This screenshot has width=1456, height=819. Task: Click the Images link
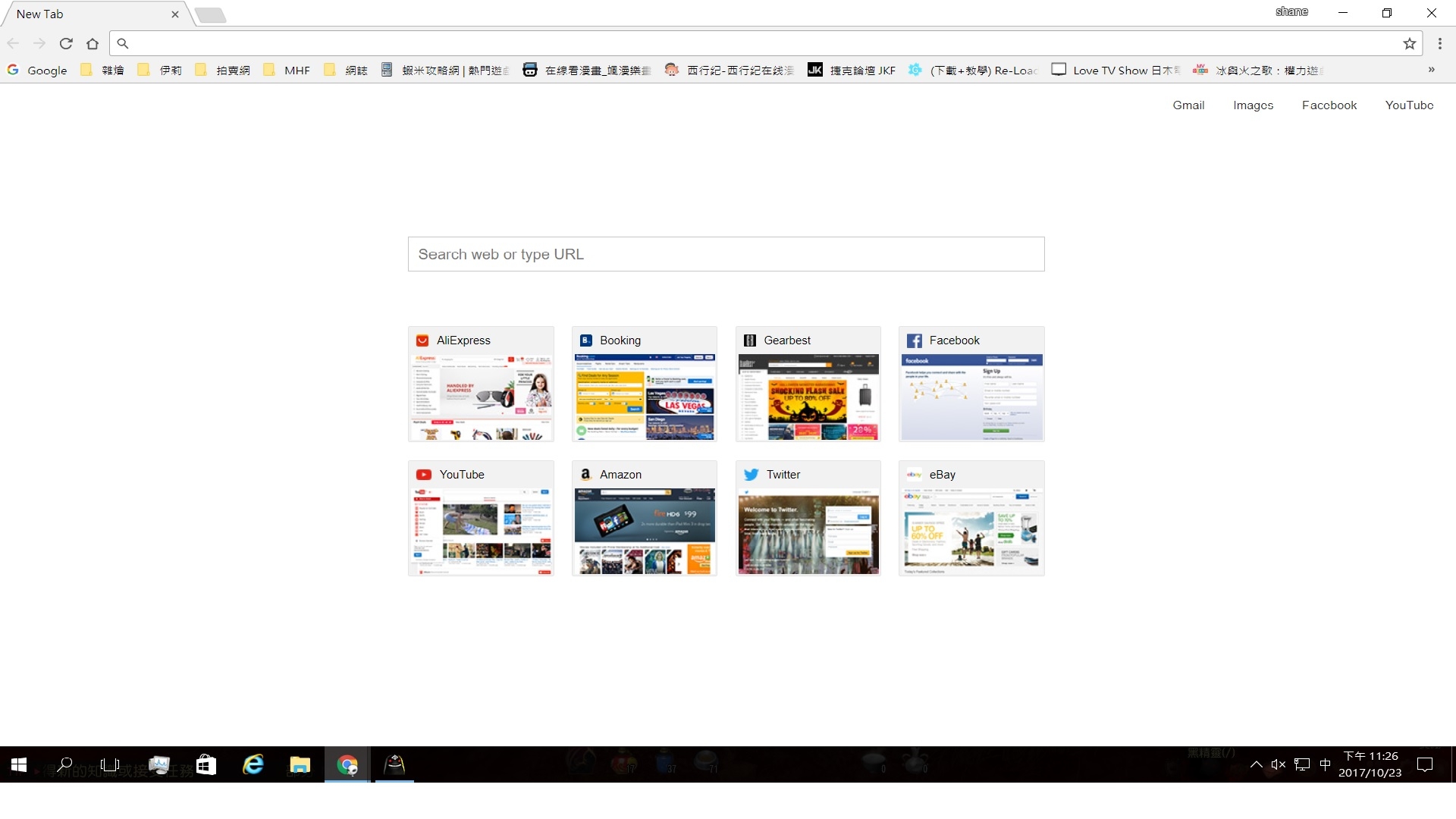point(1253,105)
